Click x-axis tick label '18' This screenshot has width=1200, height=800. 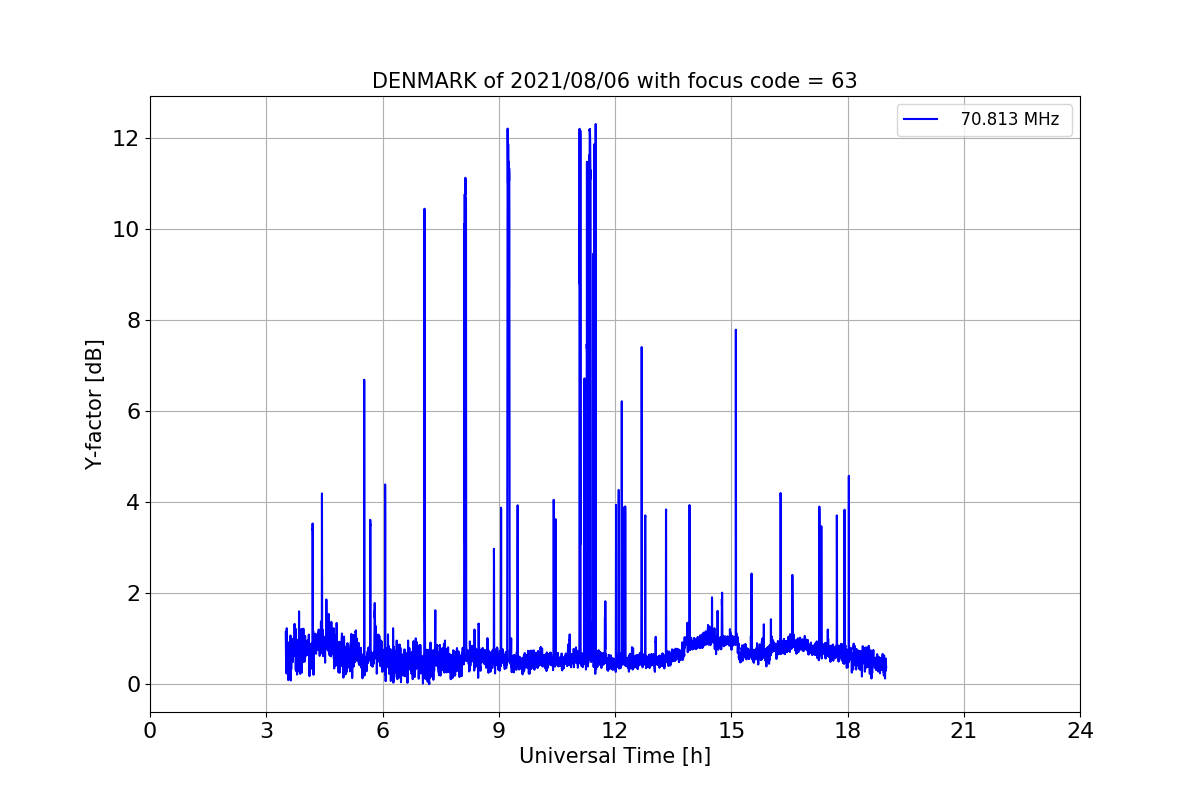pos(848,731)
